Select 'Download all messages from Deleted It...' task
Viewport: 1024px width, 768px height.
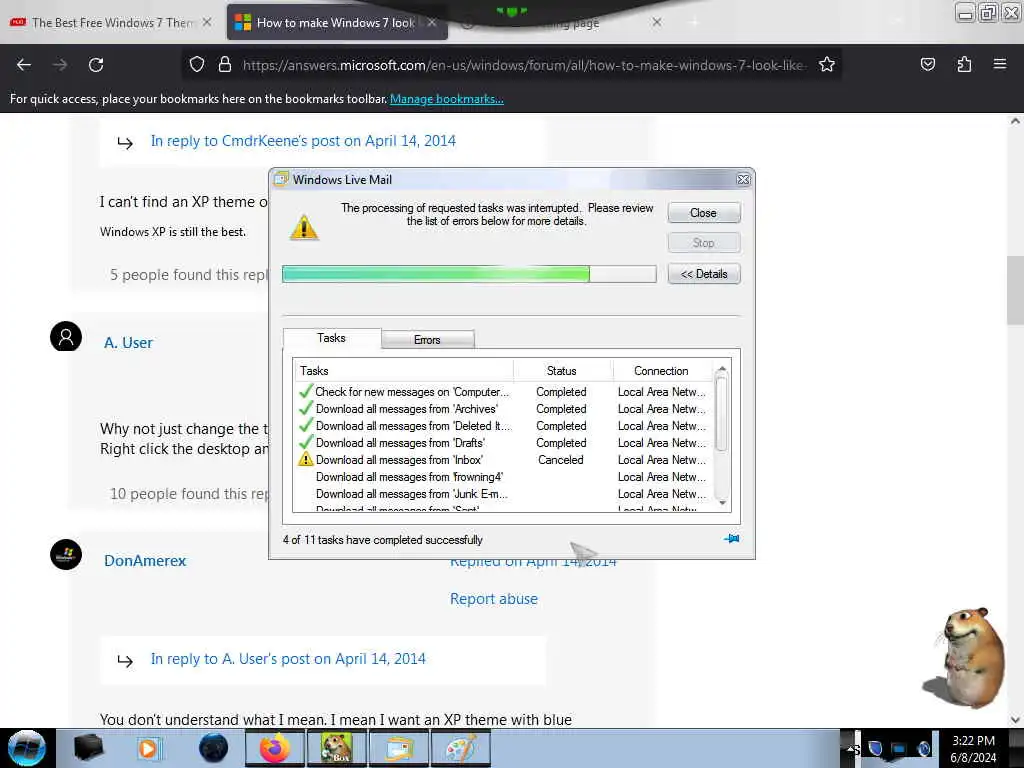tap(502, 426)
